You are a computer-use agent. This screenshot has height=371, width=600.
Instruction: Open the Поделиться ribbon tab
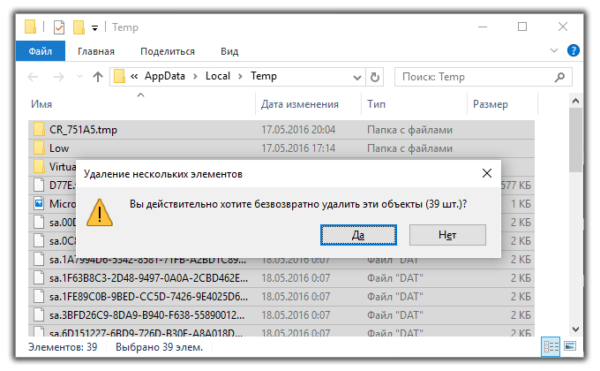(168, 51)
